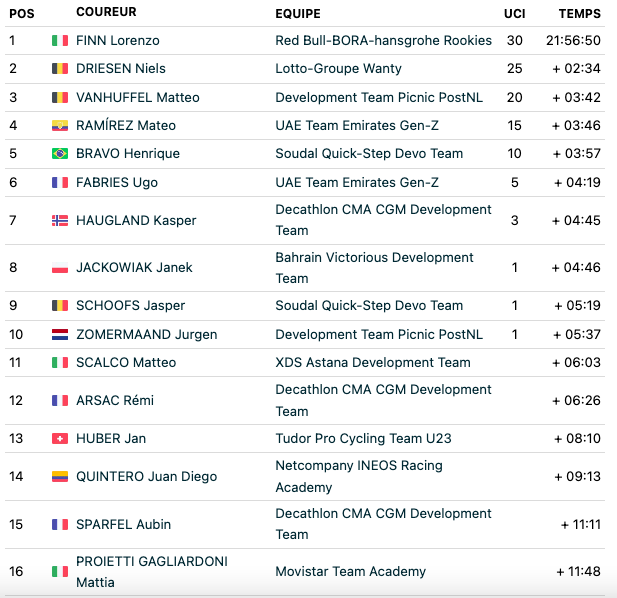Image resolution: width=617 pixels, height=598 pixels.
Task: Click the UCI column header
Action: [x=514, y=14]
